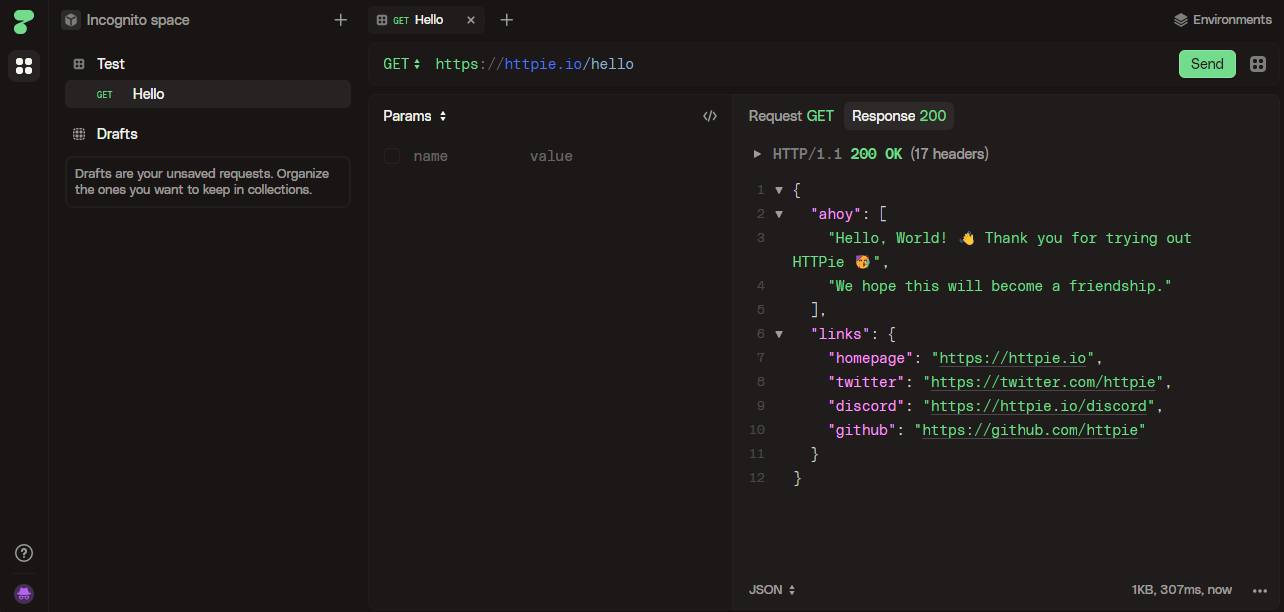Collapse the "ahoy" array on line 2
This screenshot has height=612, width=1284.
[779, 213]
